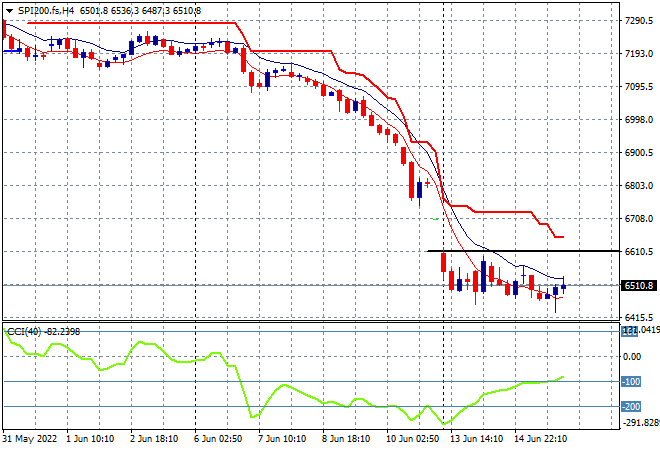Click the 6900.5 price axis label
The height and width of the screenshot is (450, 660).
[x=639, y=153]
